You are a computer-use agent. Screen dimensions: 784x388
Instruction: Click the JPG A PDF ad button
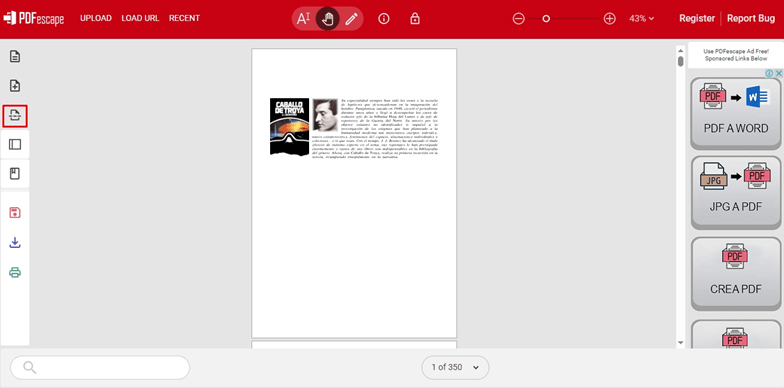click(736, 192)
